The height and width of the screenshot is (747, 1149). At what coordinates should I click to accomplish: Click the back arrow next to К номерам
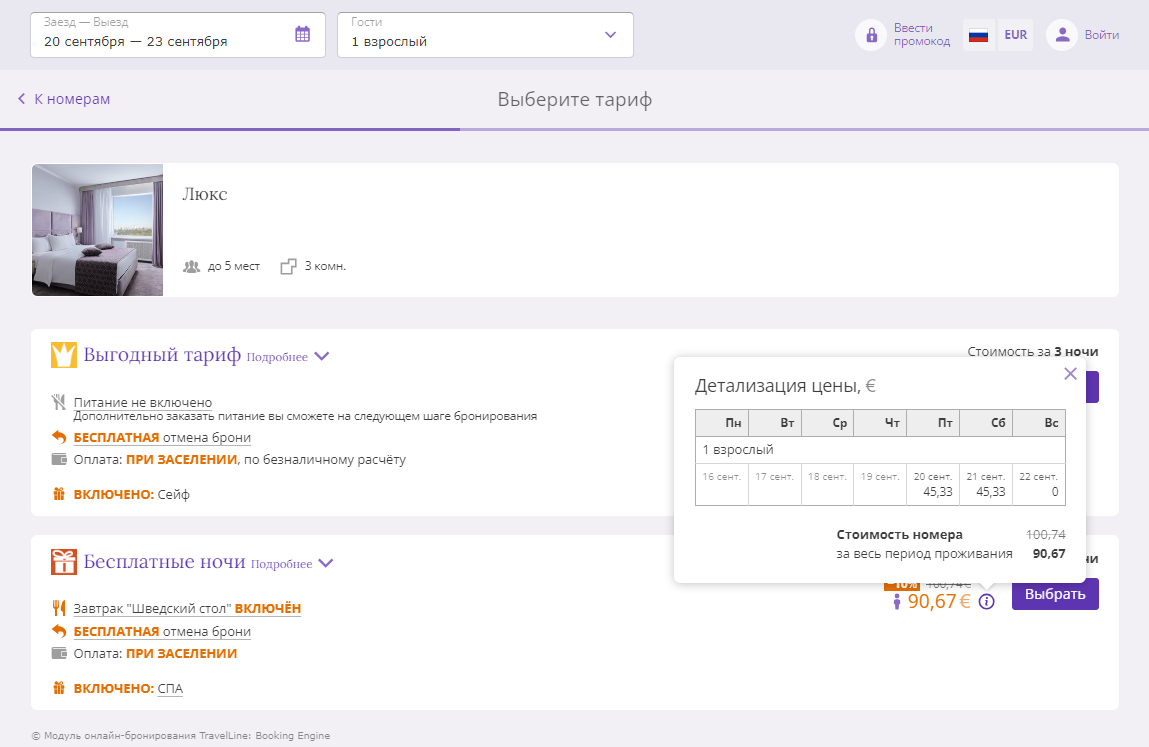(21, 98)
